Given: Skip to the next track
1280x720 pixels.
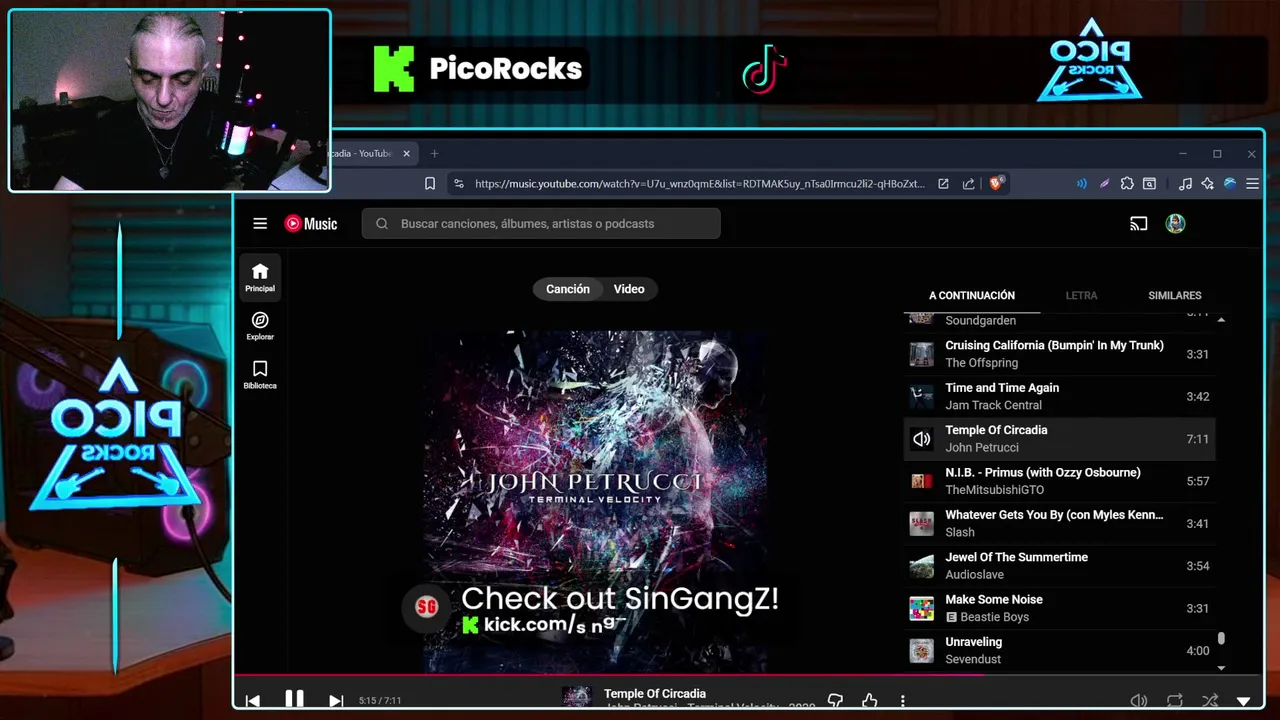Looking at the screenshot, I should pos(336,701).
